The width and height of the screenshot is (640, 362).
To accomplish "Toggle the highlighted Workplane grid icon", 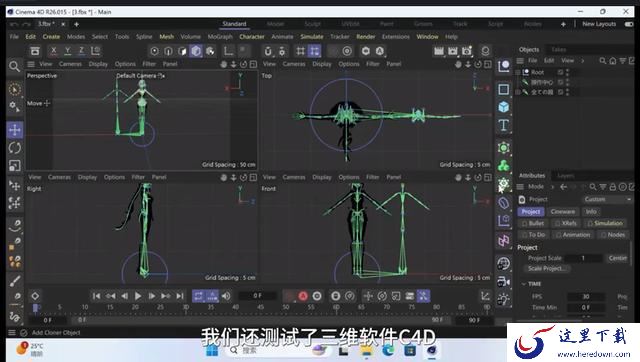I will pos(314,51).
